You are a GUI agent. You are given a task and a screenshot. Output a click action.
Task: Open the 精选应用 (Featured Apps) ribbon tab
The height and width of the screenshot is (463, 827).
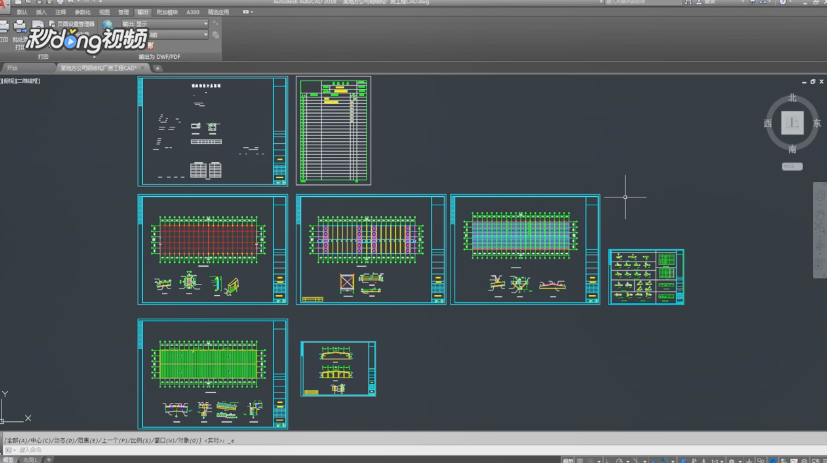click(218, 12)
